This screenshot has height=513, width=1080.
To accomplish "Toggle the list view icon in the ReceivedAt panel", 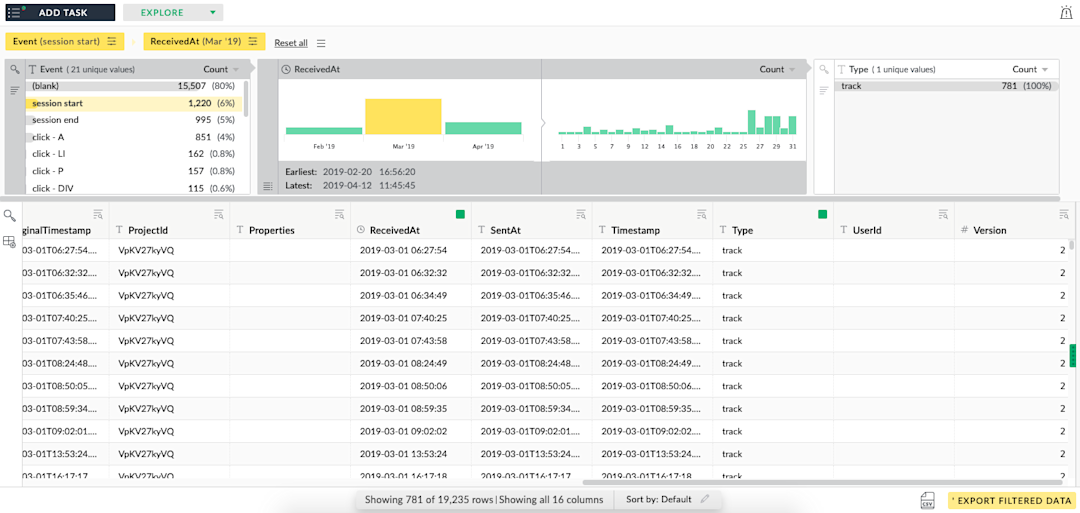I will pos(268,186).
